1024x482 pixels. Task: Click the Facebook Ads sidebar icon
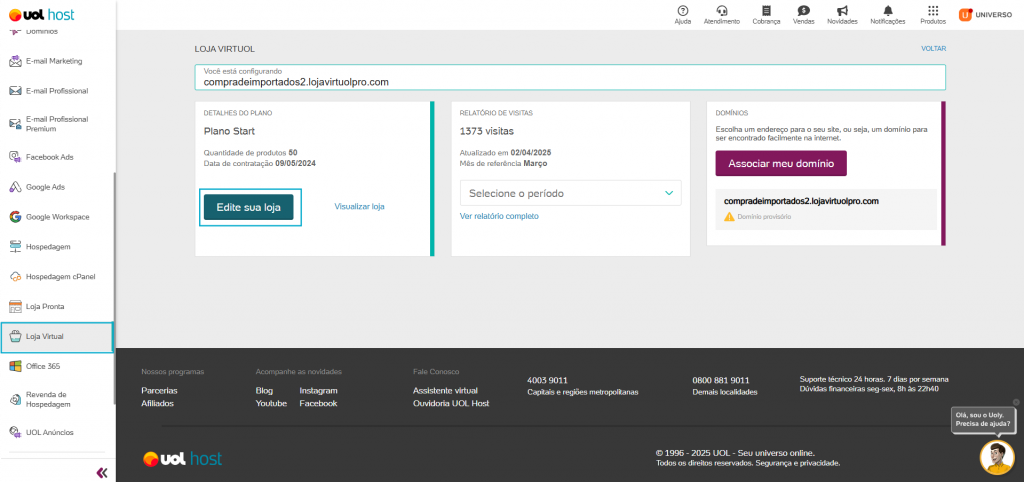[x=15, y=157]
